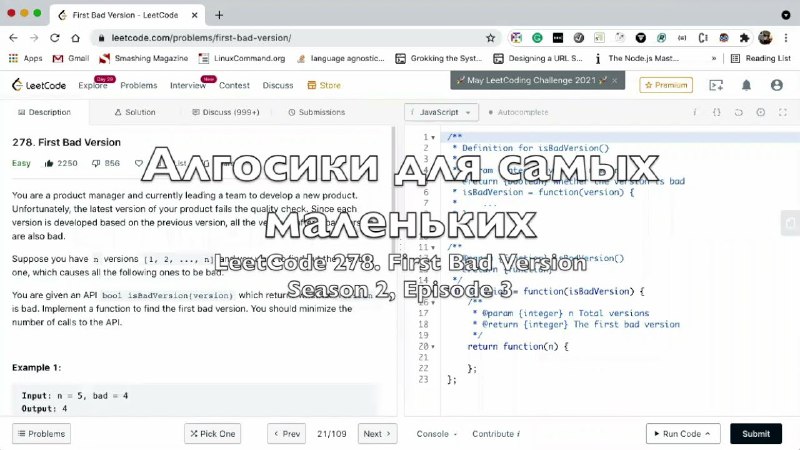800x450 pixels.
Task: Reset code with the circular arrow icon
Action: [738, 112]
